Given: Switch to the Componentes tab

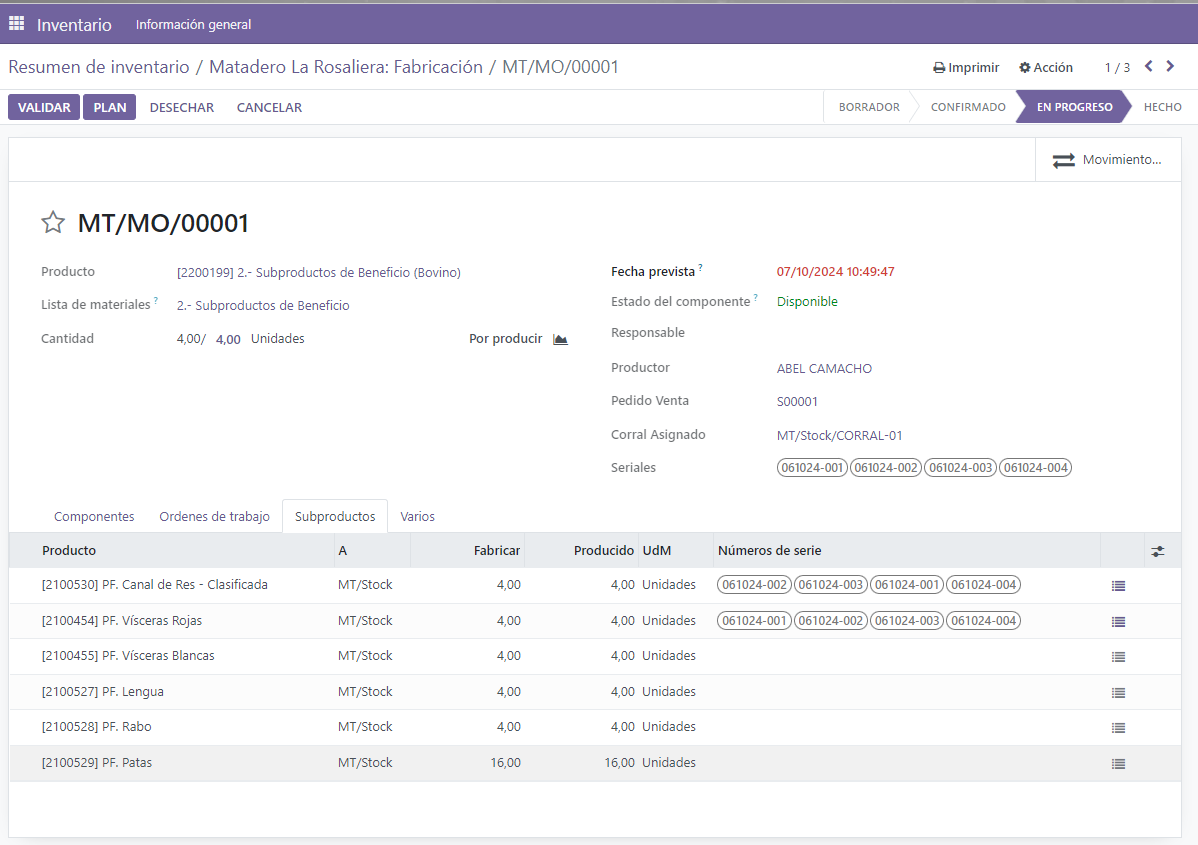Looking at the screenshot, I should pos(94,516).
